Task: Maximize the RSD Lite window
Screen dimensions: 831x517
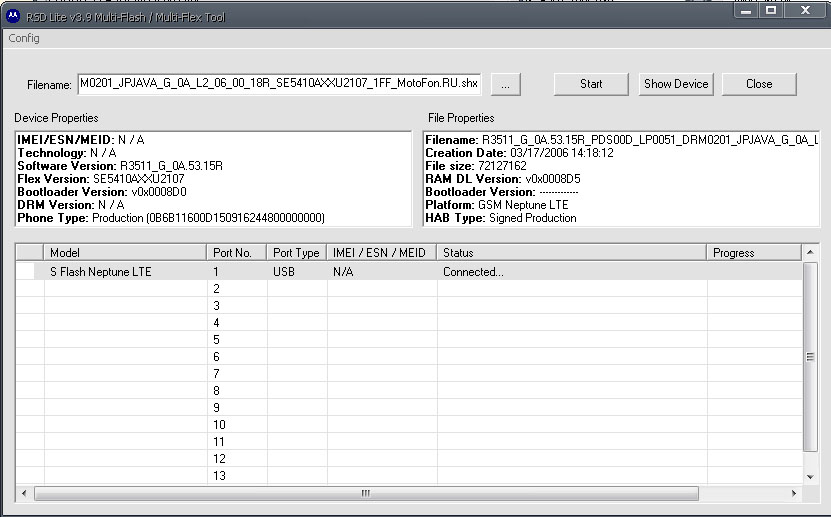Action: pos(771,11)
